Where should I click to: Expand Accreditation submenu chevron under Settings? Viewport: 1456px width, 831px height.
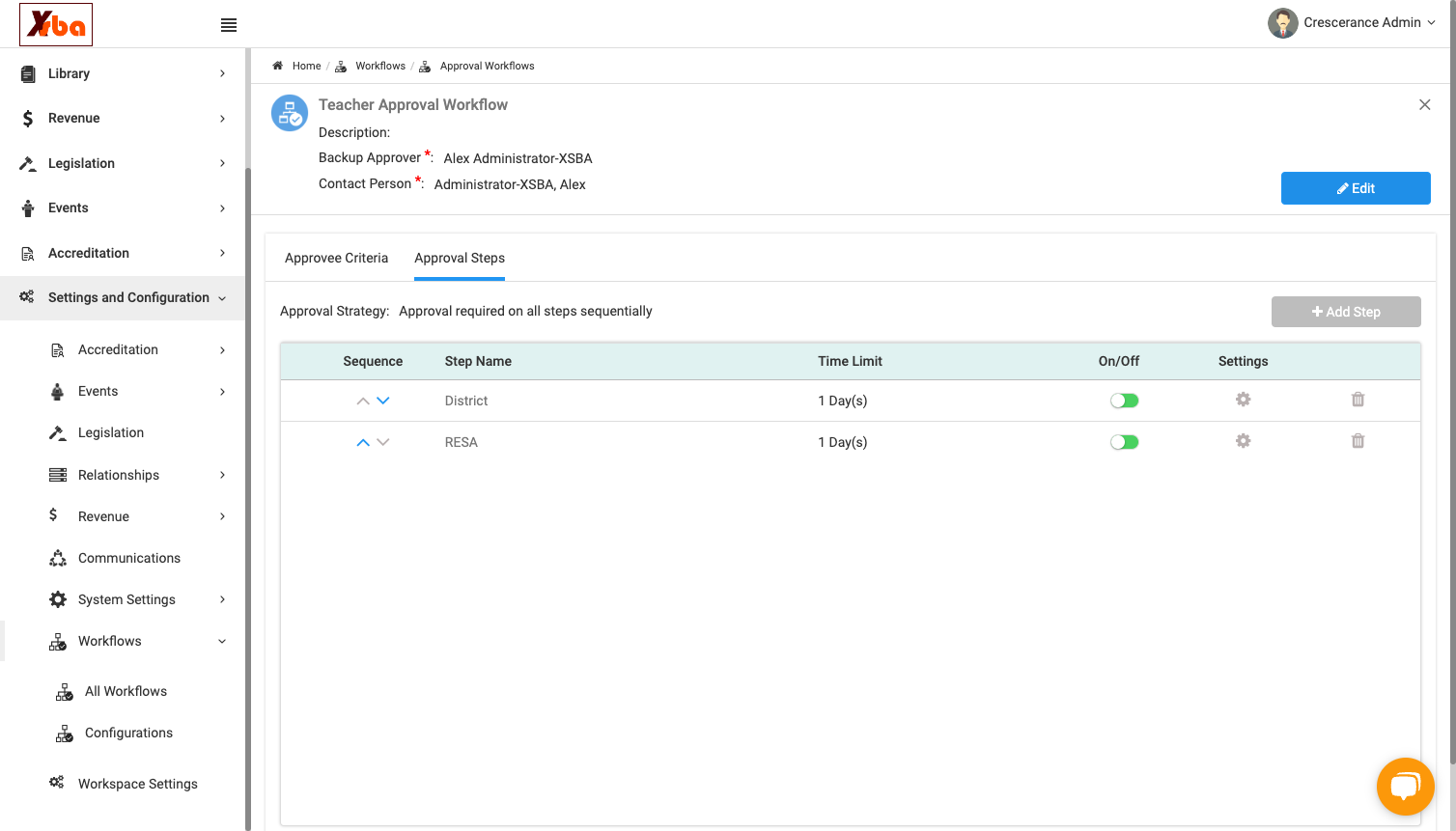point(222,349)
